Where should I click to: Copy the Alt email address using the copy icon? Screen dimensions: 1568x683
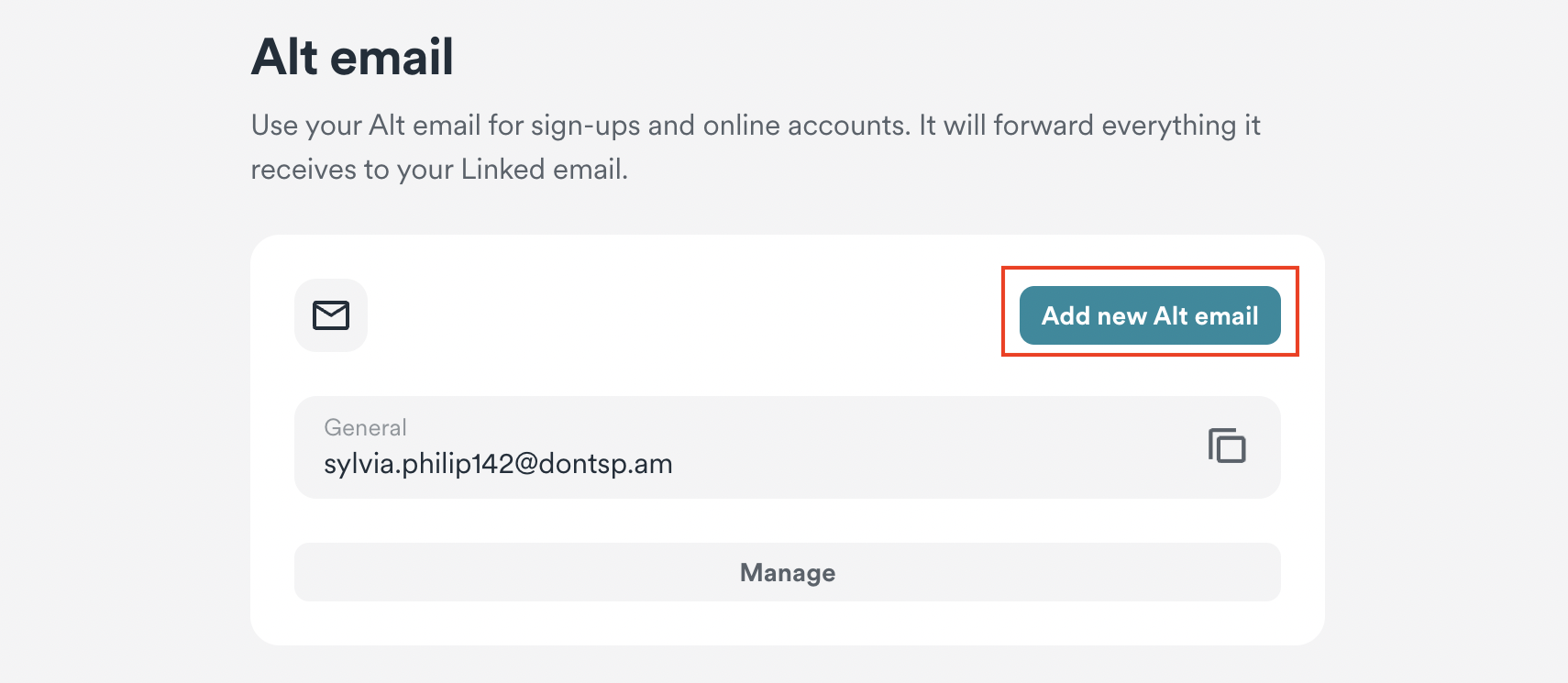1226,446
